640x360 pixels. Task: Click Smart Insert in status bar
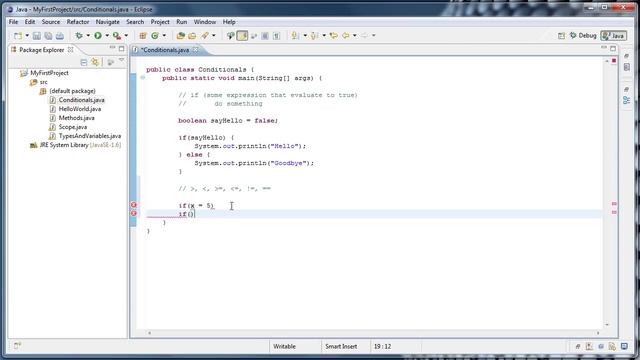[x=341, y=347]
